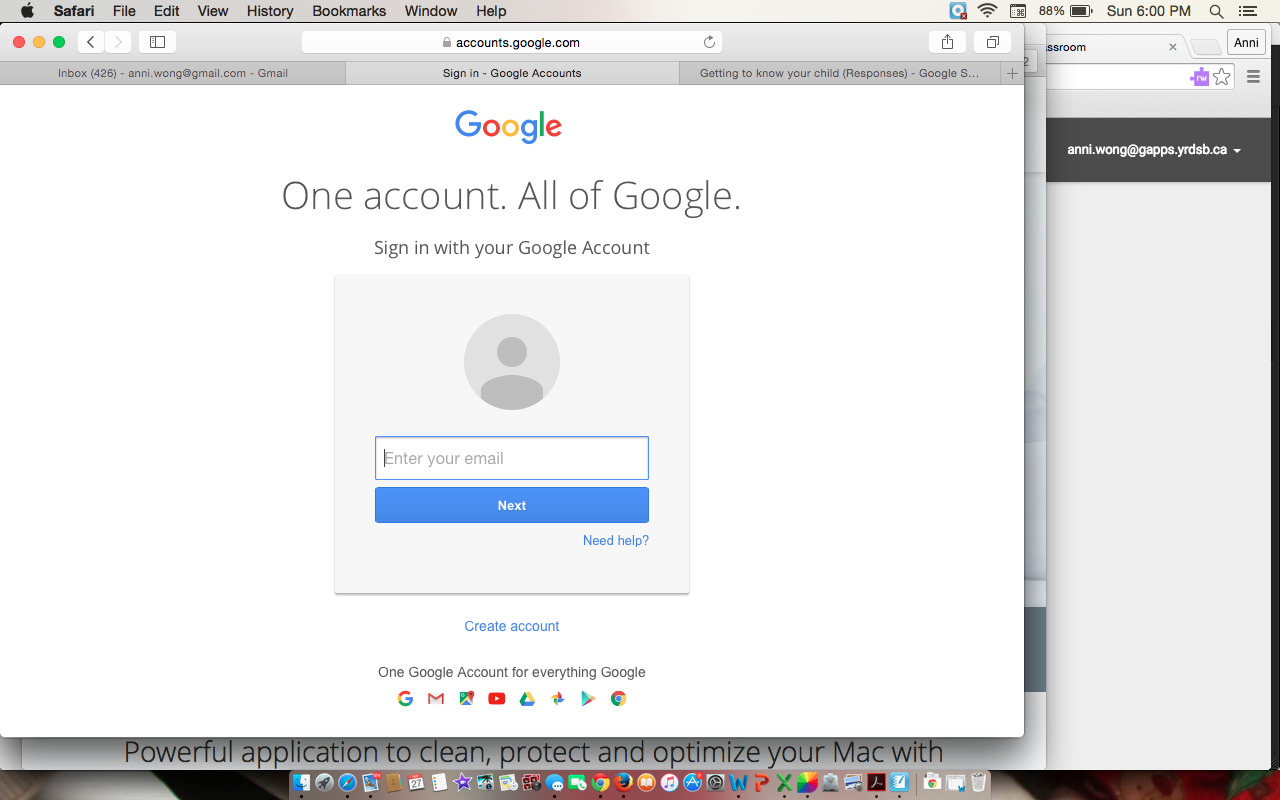Image resolution: width=1280 pixels, height=800 pixels.
Task: Open the Window menu
Action: coord(431,11)
